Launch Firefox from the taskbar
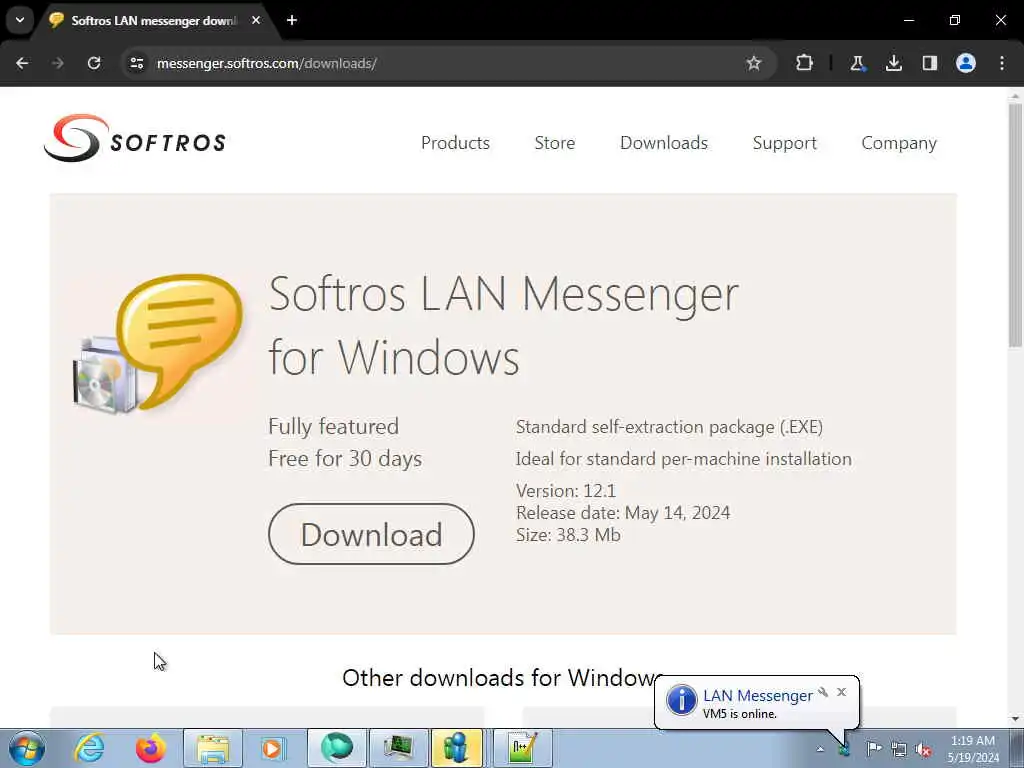Screen dimensions: 1024x768 click(150, 748)
